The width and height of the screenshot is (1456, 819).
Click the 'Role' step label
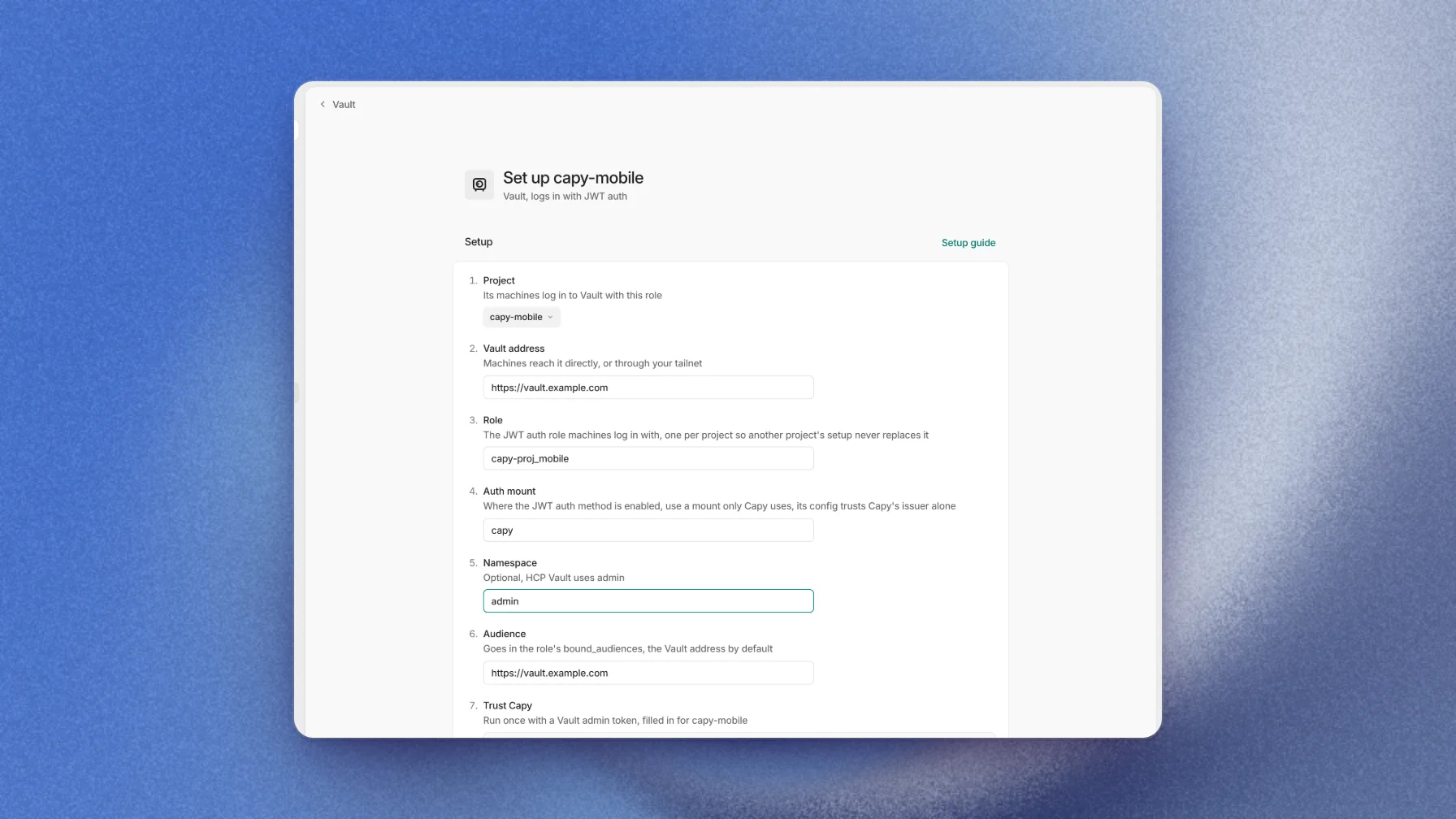493,420
